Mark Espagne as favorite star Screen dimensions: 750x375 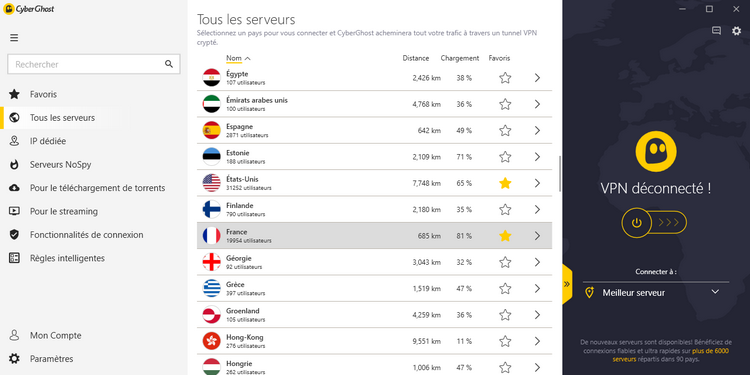pyautogui.click(x=505, y=131)
